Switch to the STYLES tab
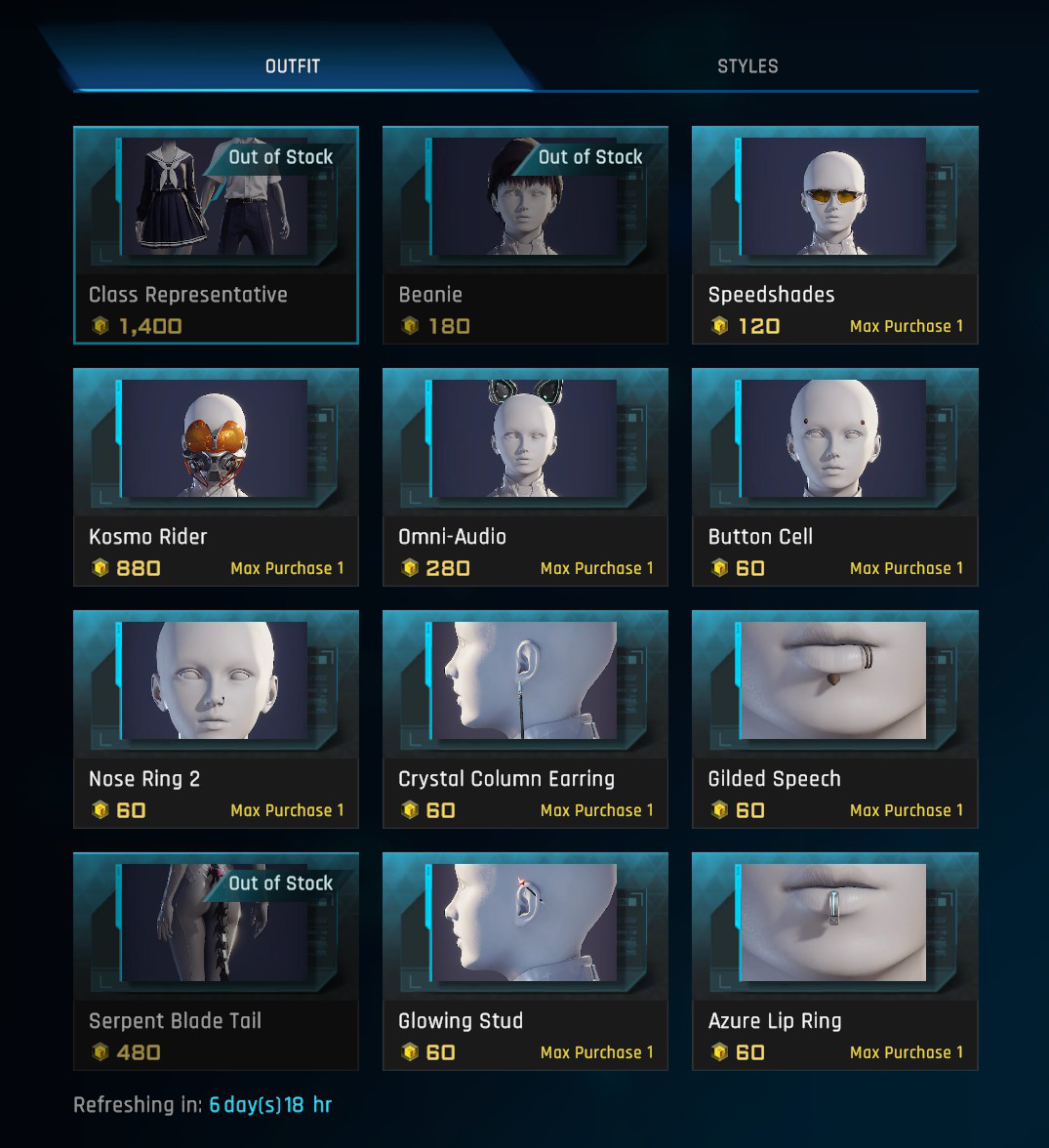This screenshot has width=1049, height=1148. (x=747, y=66)
